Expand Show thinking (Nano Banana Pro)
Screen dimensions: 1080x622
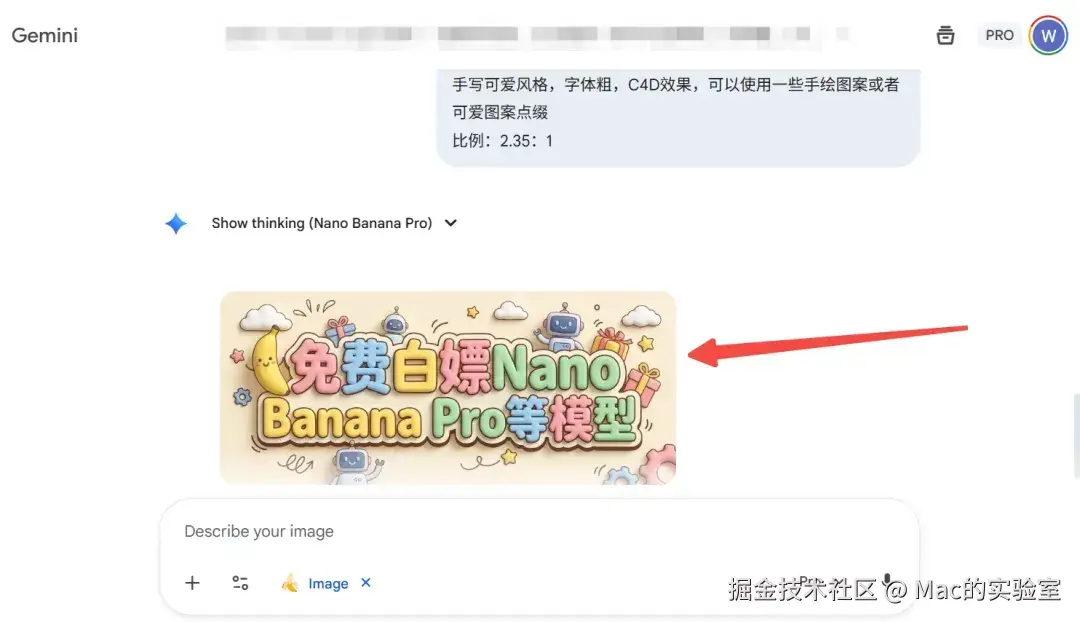[x=322, y=223]
